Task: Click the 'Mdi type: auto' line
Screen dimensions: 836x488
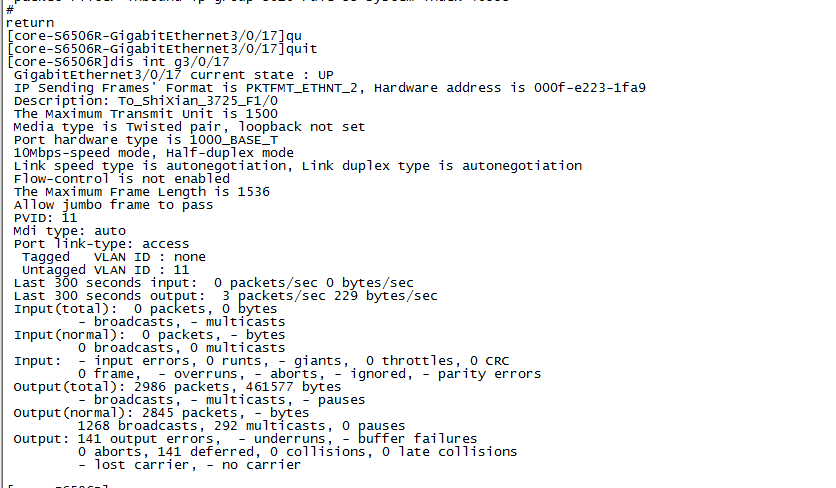Action: pos(69,231)
